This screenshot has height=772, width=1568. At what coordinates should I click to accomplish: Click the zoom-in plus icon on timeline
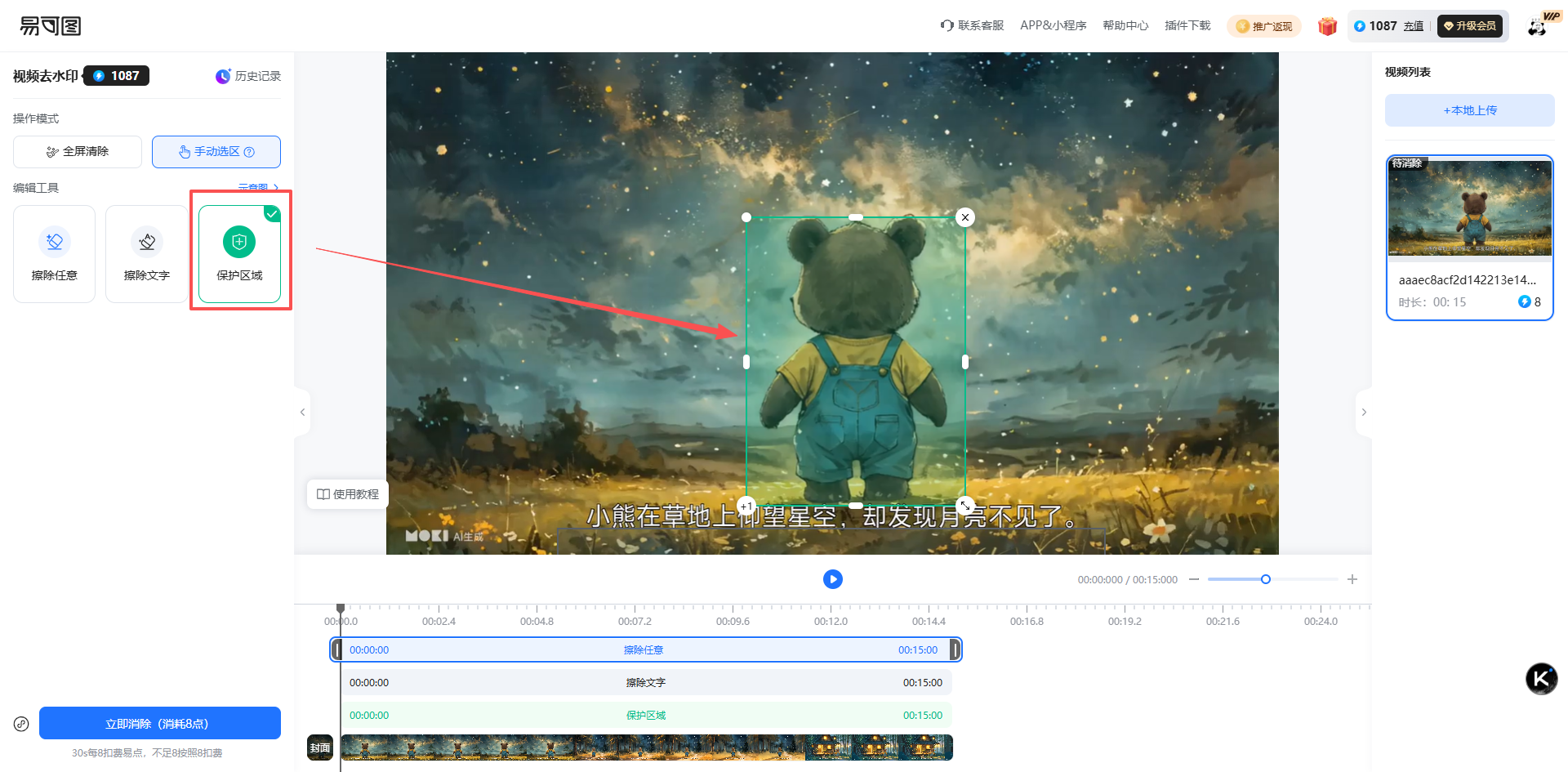point(1352,579)
